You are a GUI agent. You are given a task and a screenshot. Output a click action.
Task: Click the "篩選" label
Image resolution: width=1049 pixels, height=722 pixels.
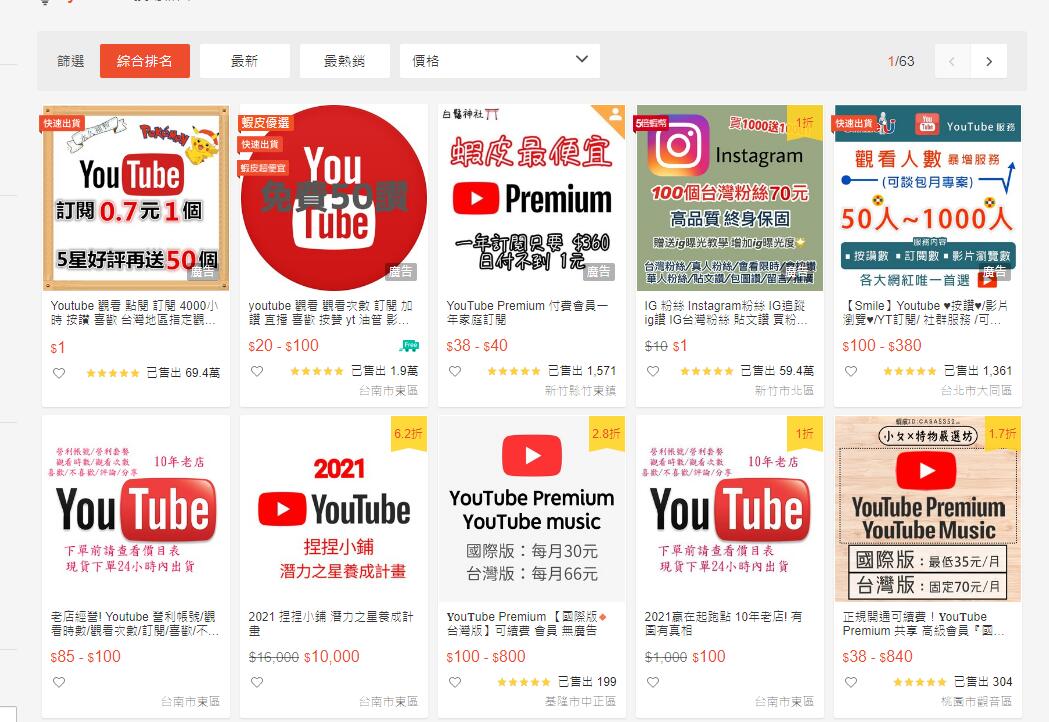[x=70, y=61]
